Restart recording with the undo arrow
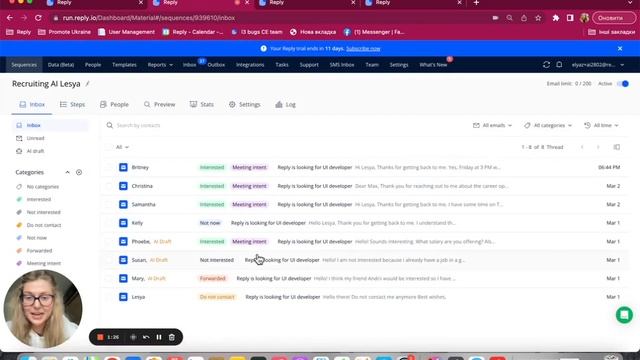640x360 pixels. (146, 337)
